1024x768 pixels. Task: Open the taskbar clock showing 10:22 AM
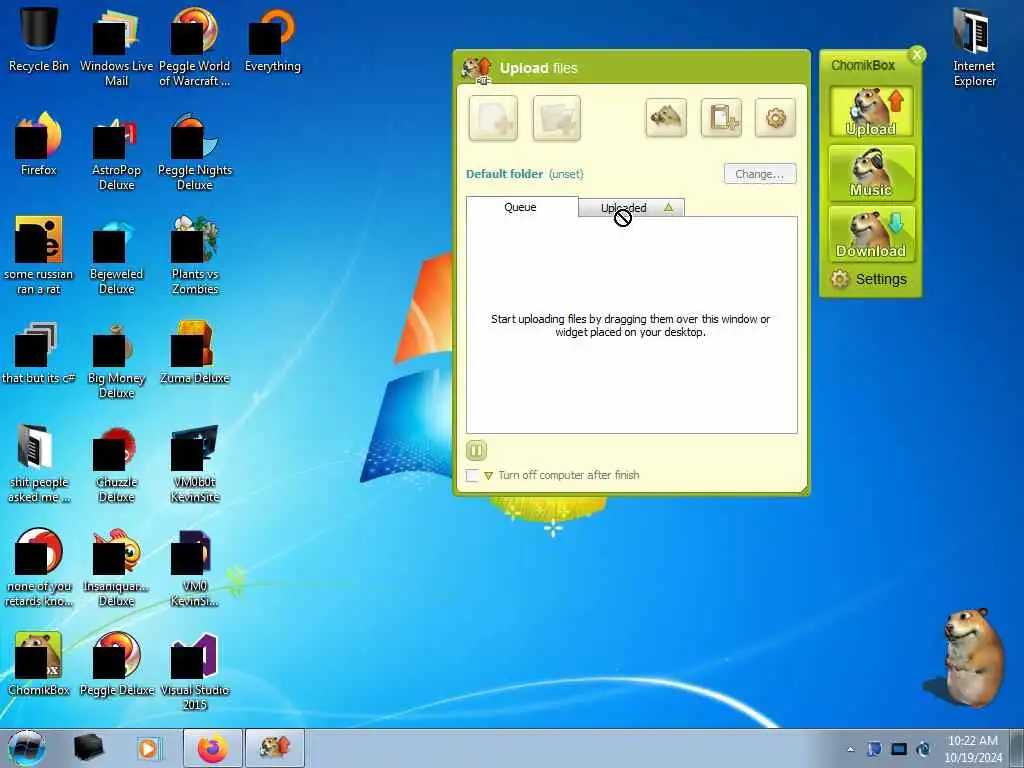972,748
